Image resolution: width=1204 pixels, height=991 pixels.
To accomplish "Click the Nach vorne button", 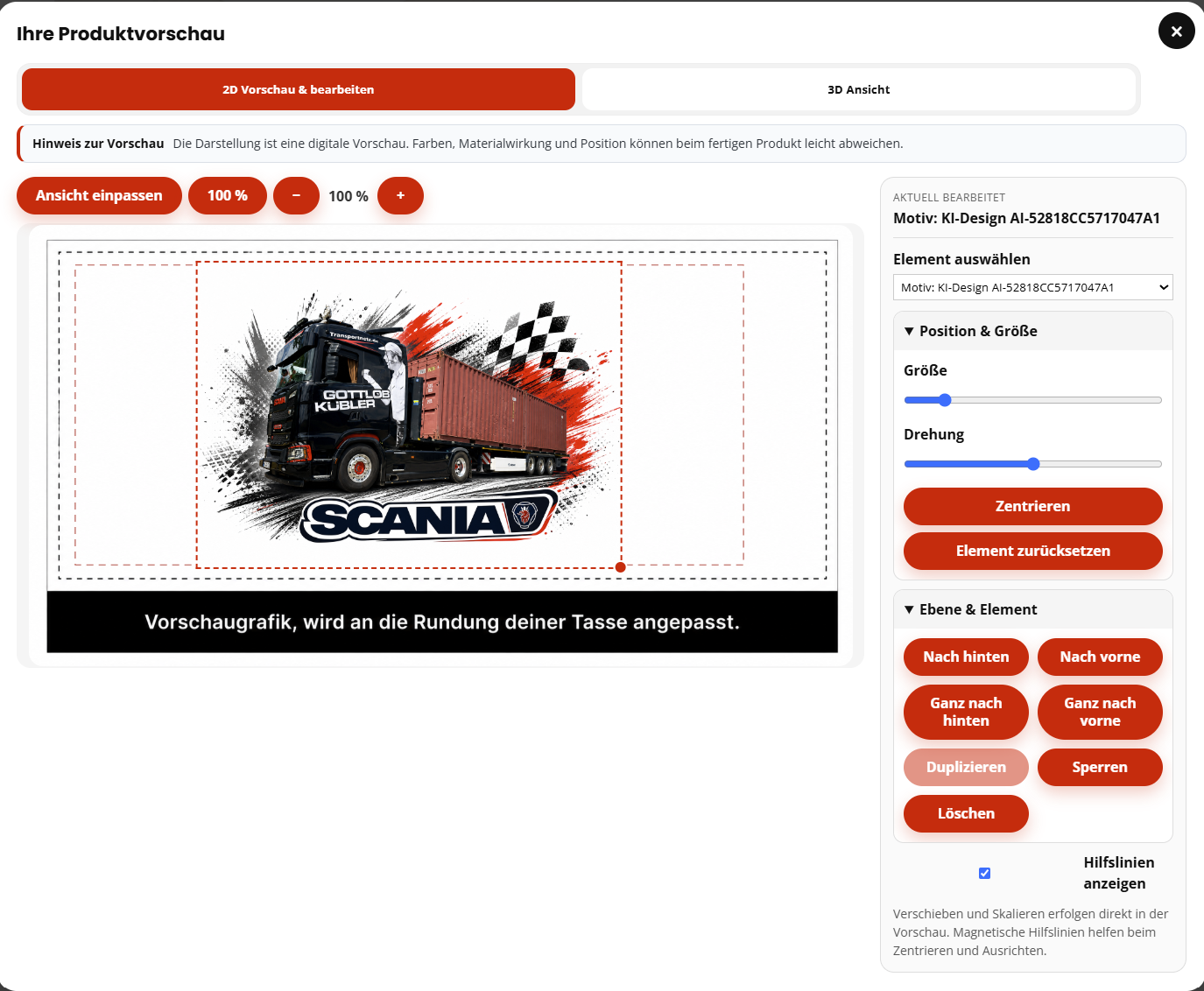I will pyautogui.click(x=1100, y=657).
